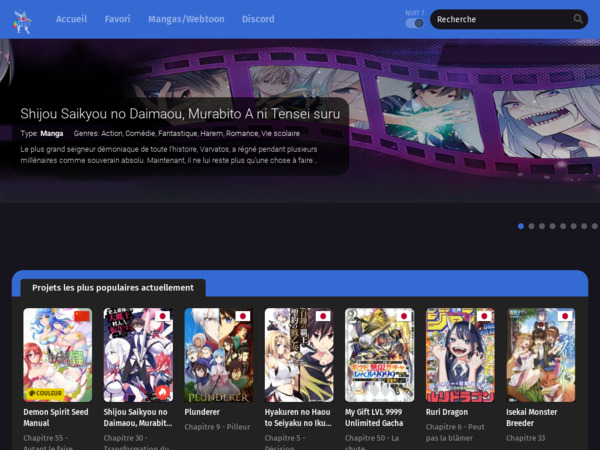Select seventh carousel dot indicator
The image size is (600, 450).
pos(584,226)
